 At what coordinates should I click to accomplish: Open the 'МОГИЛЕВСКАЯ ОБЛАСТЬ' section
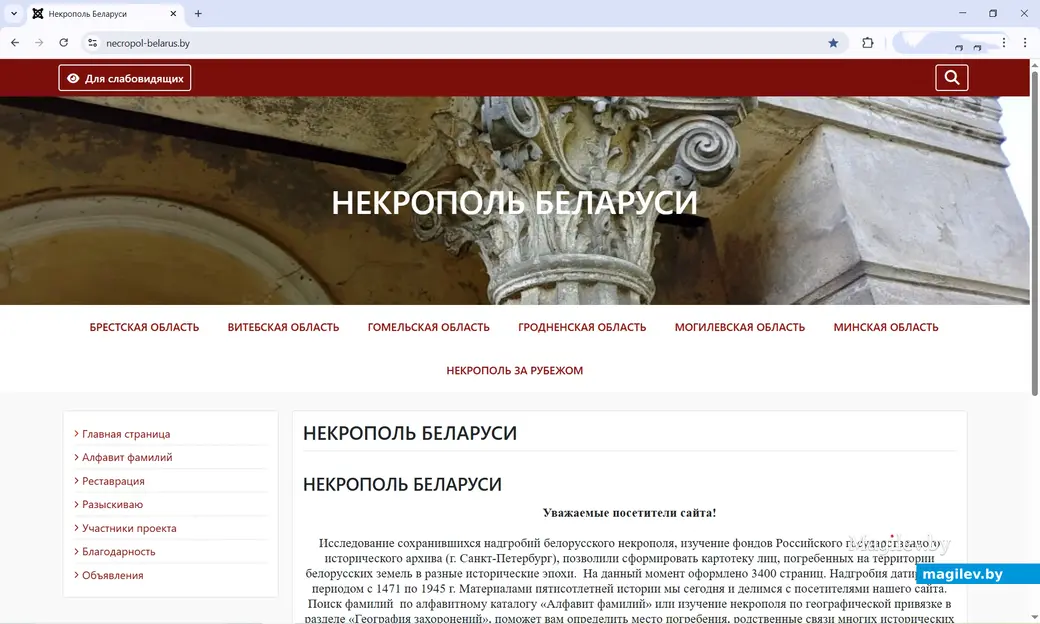(x=740, y=327)
